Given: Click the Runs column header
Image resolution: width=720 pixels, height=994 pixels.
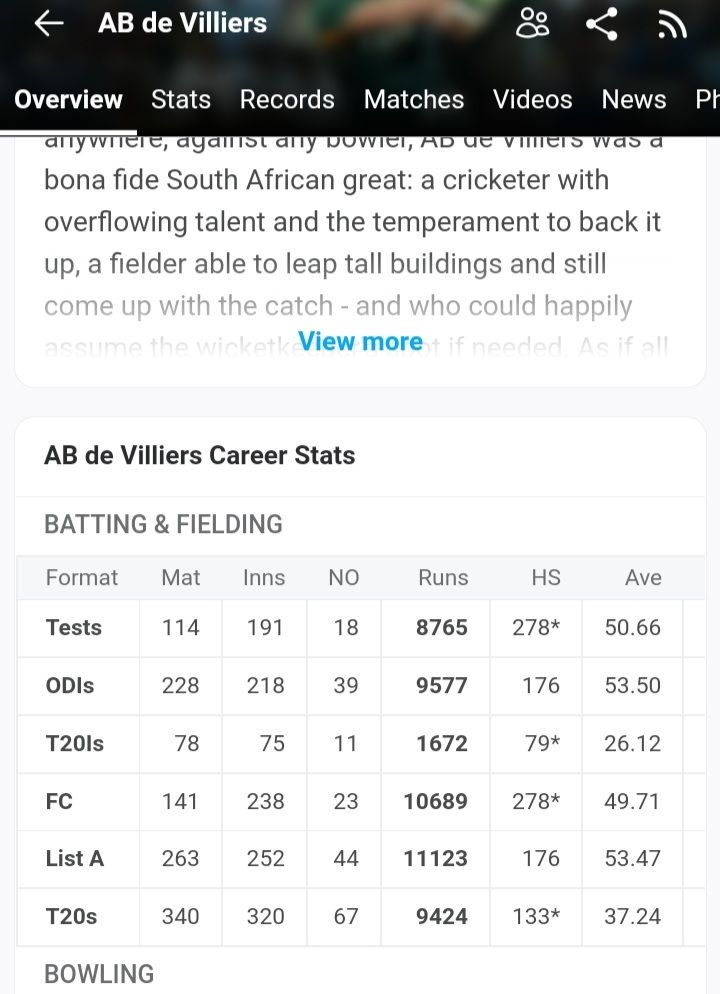Looking at the screenshot, I should tap(443, 578).
